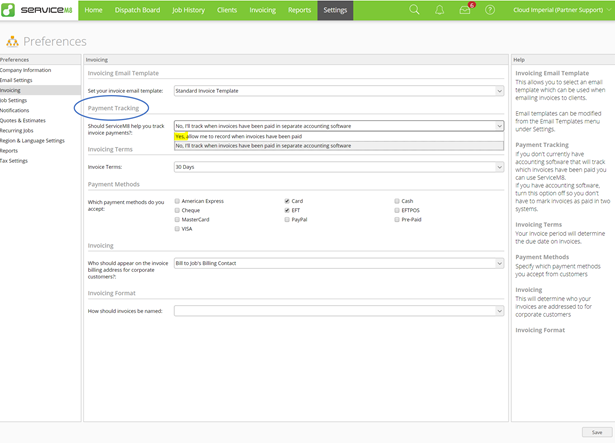
Task: Go to the Reports tab
Action: (x=299, y=10)
